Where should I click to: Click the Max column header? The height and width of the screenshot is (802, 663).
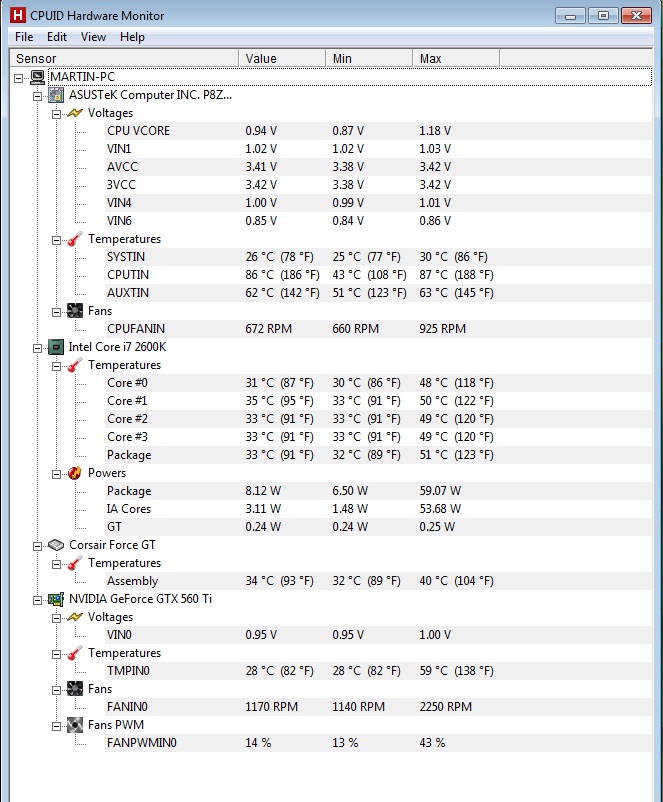tap(456, 58)
